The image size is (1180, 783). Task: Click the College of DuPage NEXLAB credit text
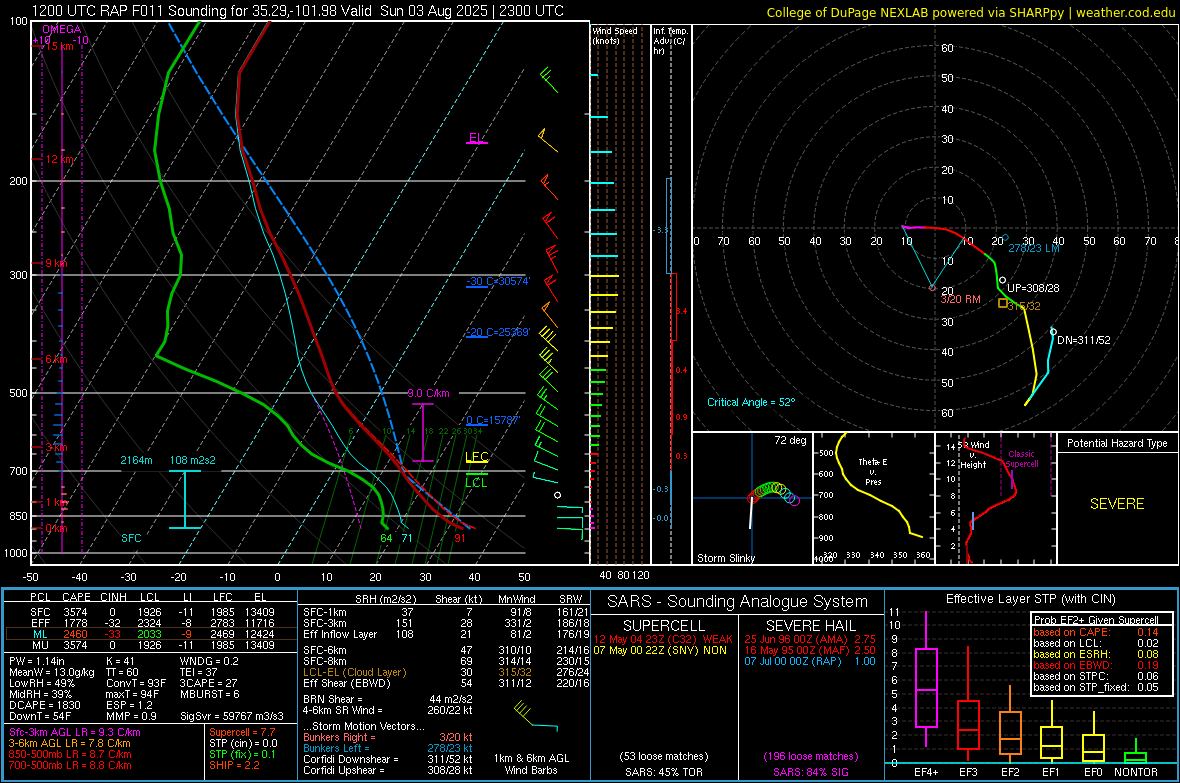(x=970, y=13)
